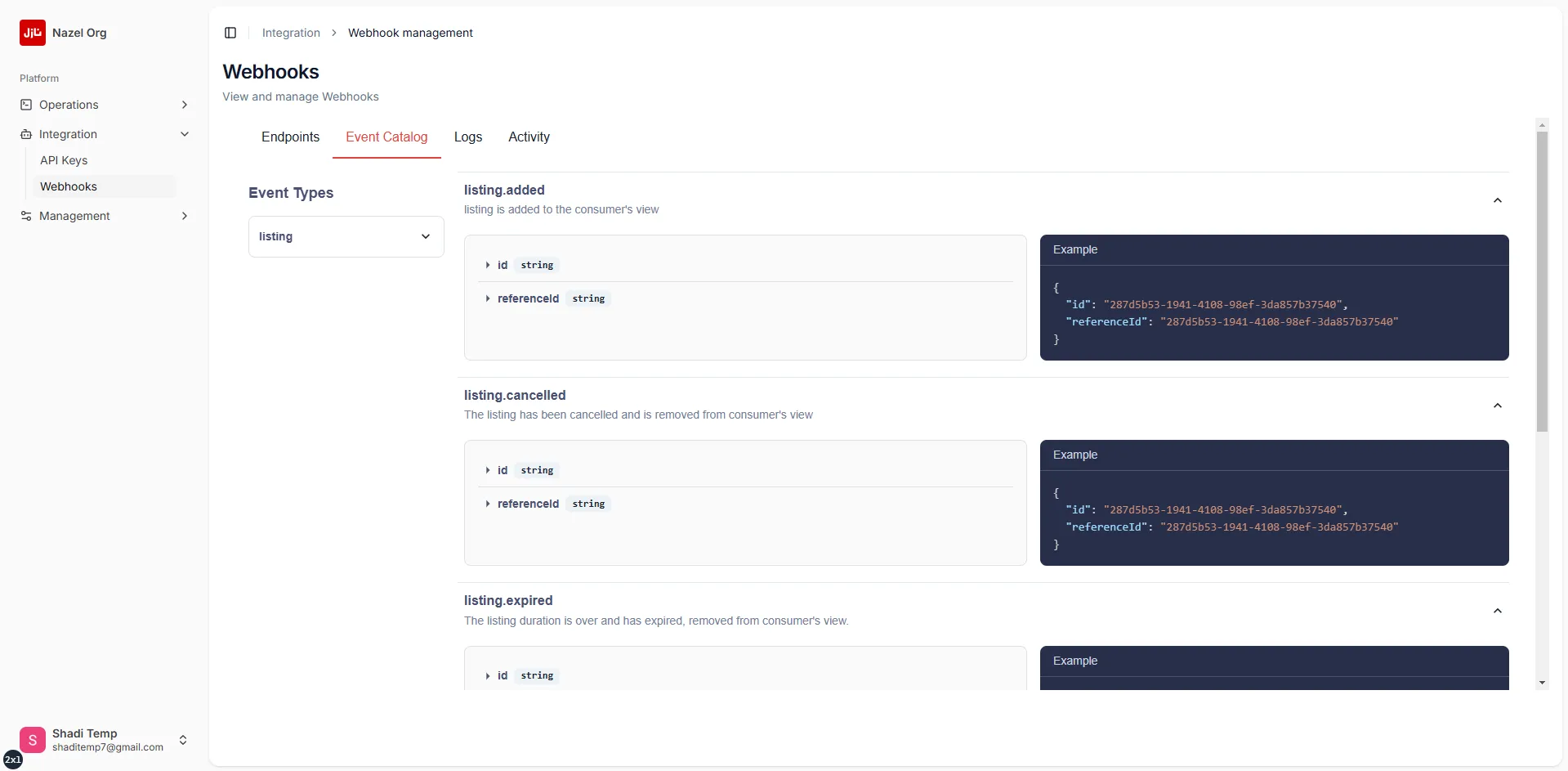Switch to the Endpoints tab

click(290, 137)
